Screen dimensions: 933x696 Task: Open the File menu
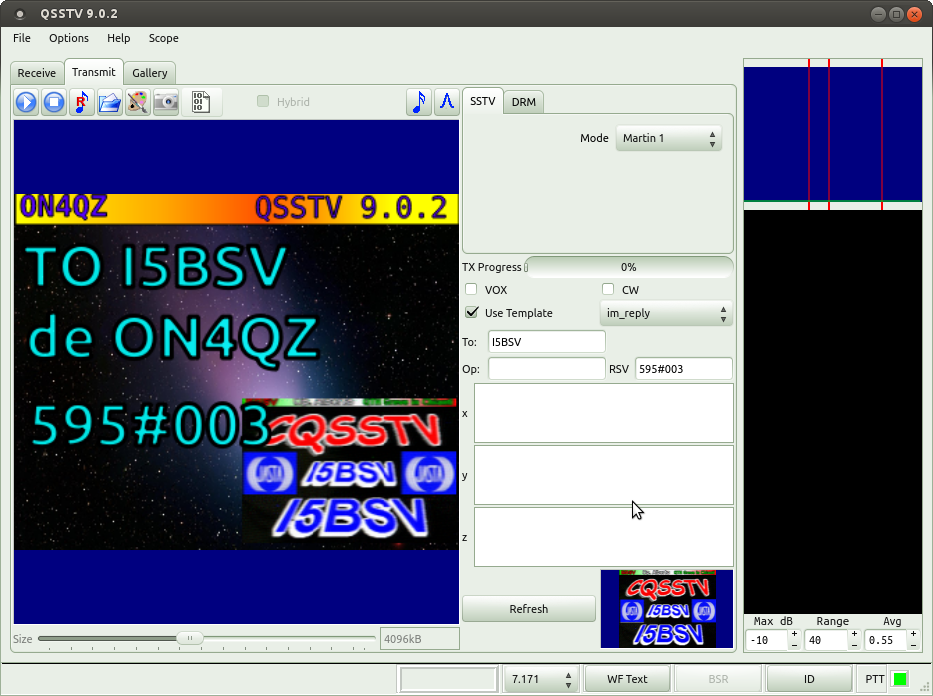tap(22, 38)
